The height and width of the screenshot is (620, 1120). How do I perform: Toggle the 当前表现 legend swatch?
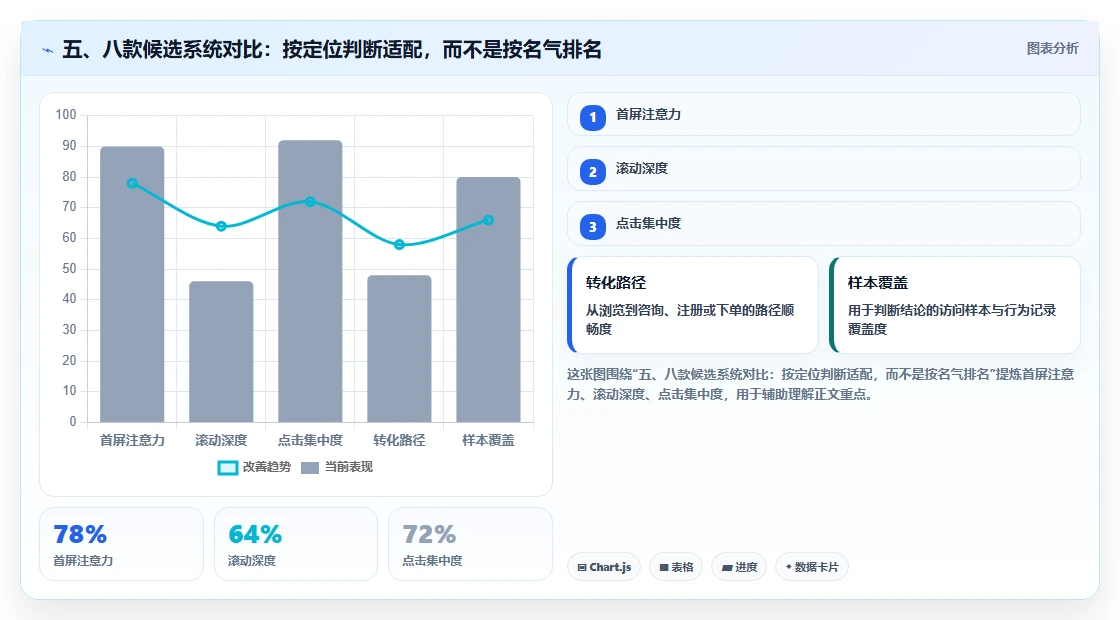(309, 468)
